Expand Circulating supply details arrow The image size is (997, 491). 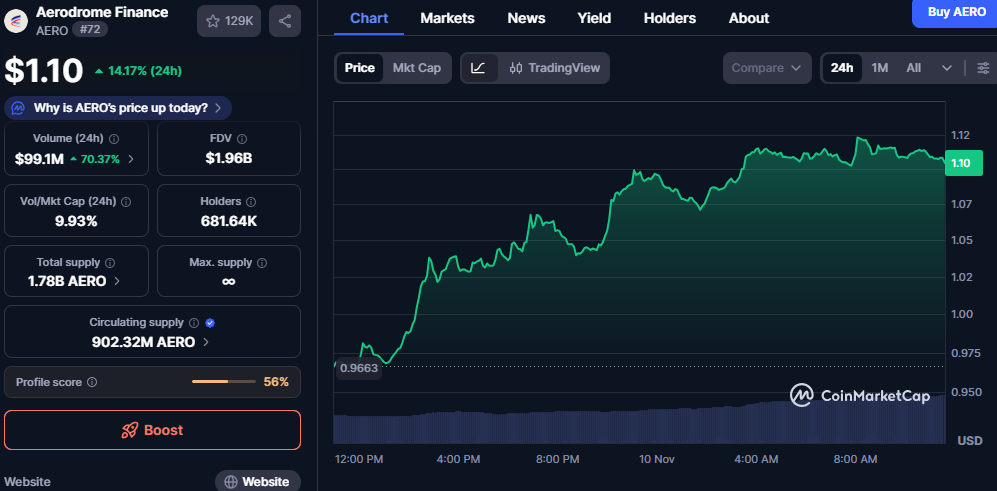coord(206,342)
